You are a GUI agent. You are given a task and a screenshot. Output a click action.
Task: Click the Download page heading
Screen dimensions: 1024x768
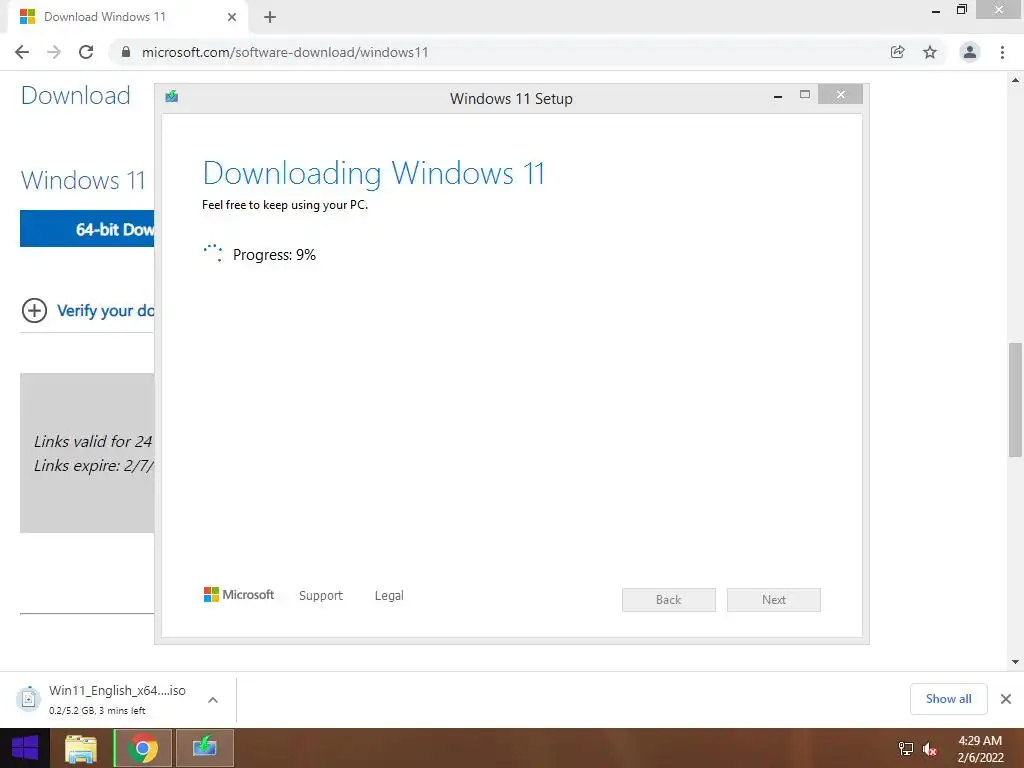click(x=76, y=95)
